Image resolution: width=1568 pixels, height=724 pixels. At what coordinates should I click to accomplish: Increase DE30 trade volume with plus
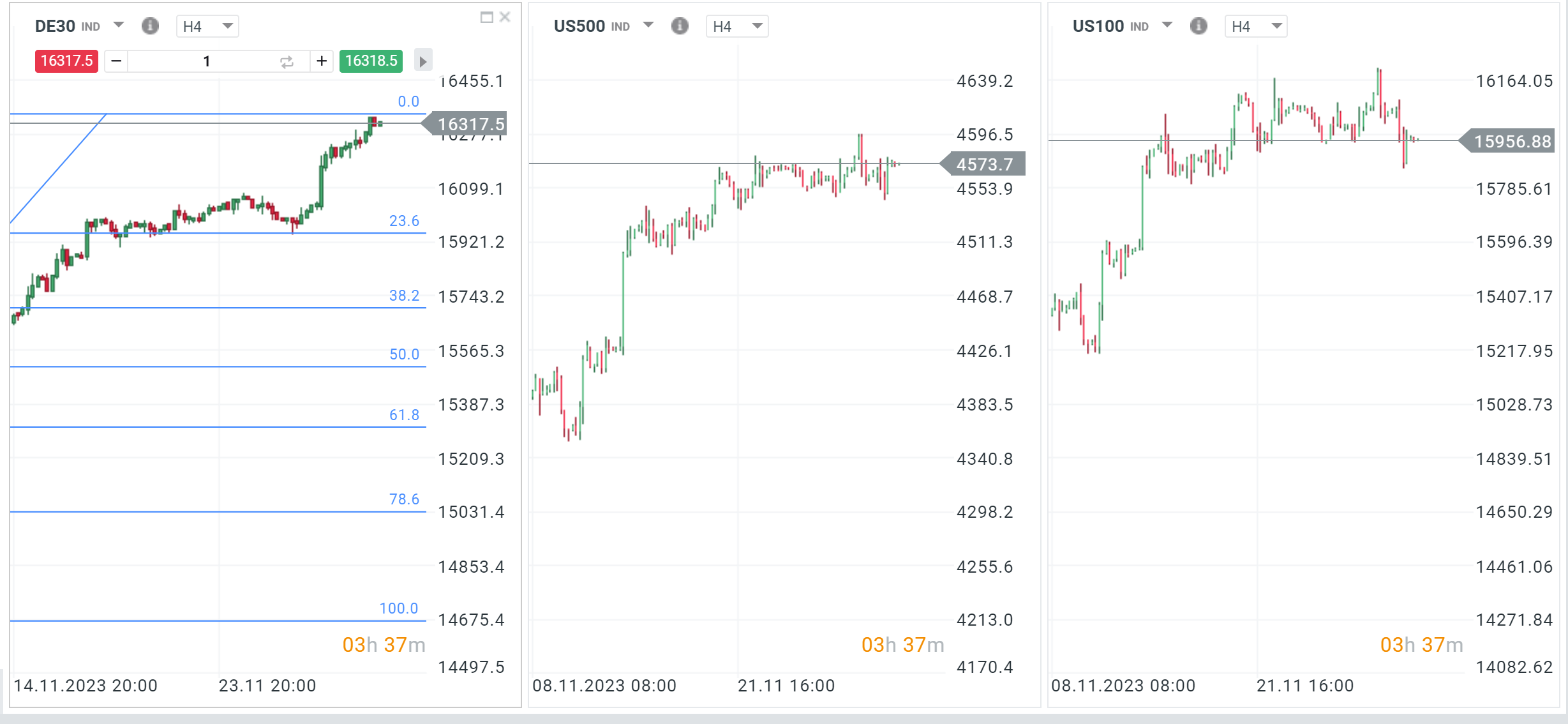click(x=322, y=61)
